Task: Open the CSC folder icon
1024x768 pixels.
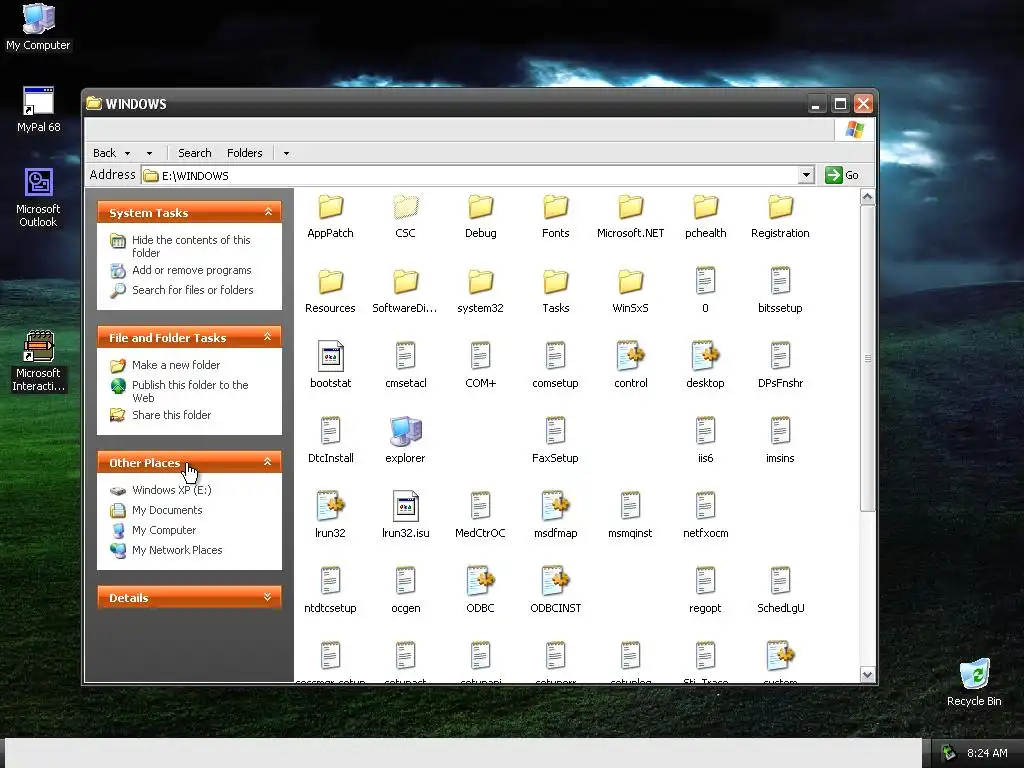Action: 406,207
